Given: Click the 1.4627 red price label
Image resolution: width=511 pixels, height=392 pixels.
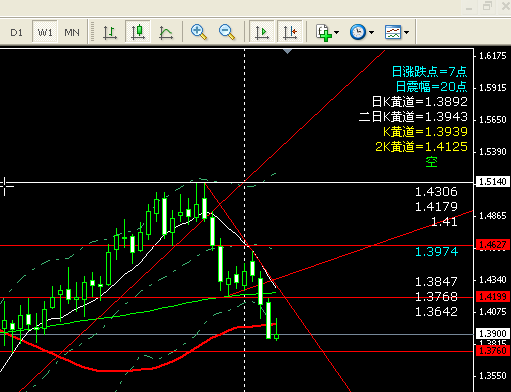Looking at the screenshot, I should (x=493, y=245).
